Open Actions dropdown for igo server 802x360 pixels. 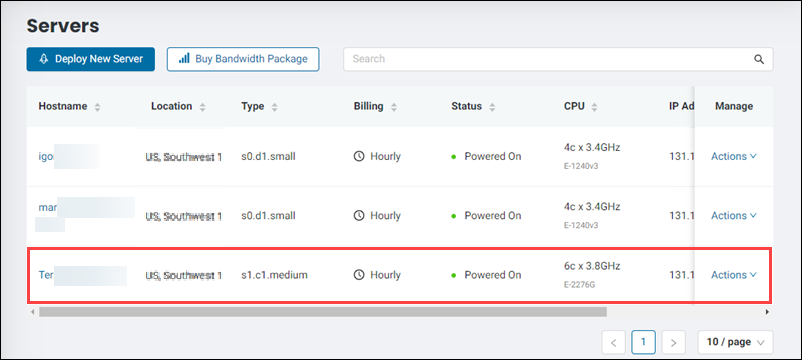tap(733, 156)
